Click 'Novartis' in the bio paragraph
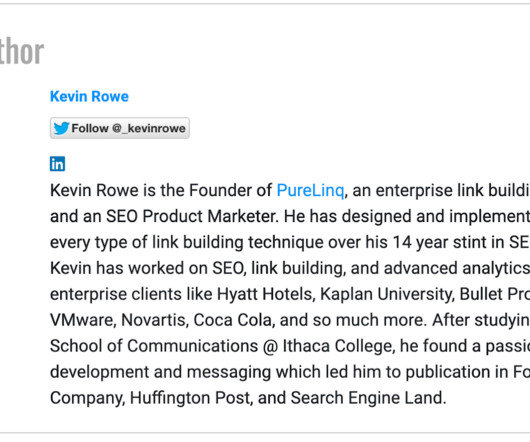Viewport: 530px width, 442px height. pos(153,320)
